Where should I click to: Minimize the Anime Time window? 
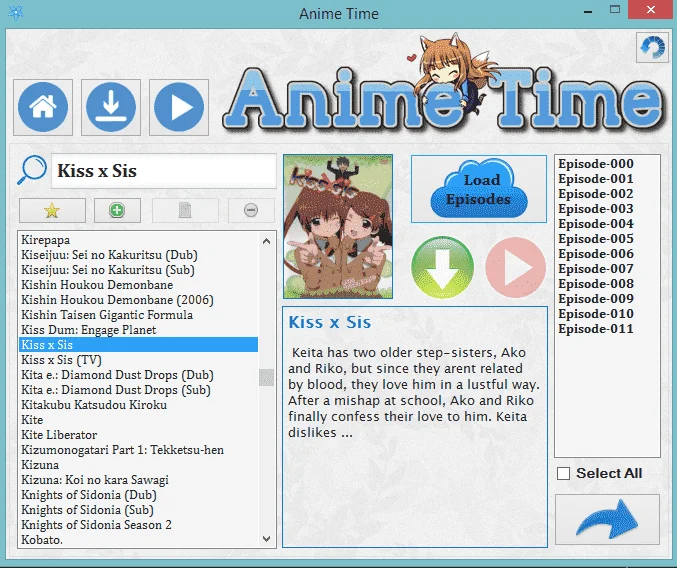(x=588, y=10)
